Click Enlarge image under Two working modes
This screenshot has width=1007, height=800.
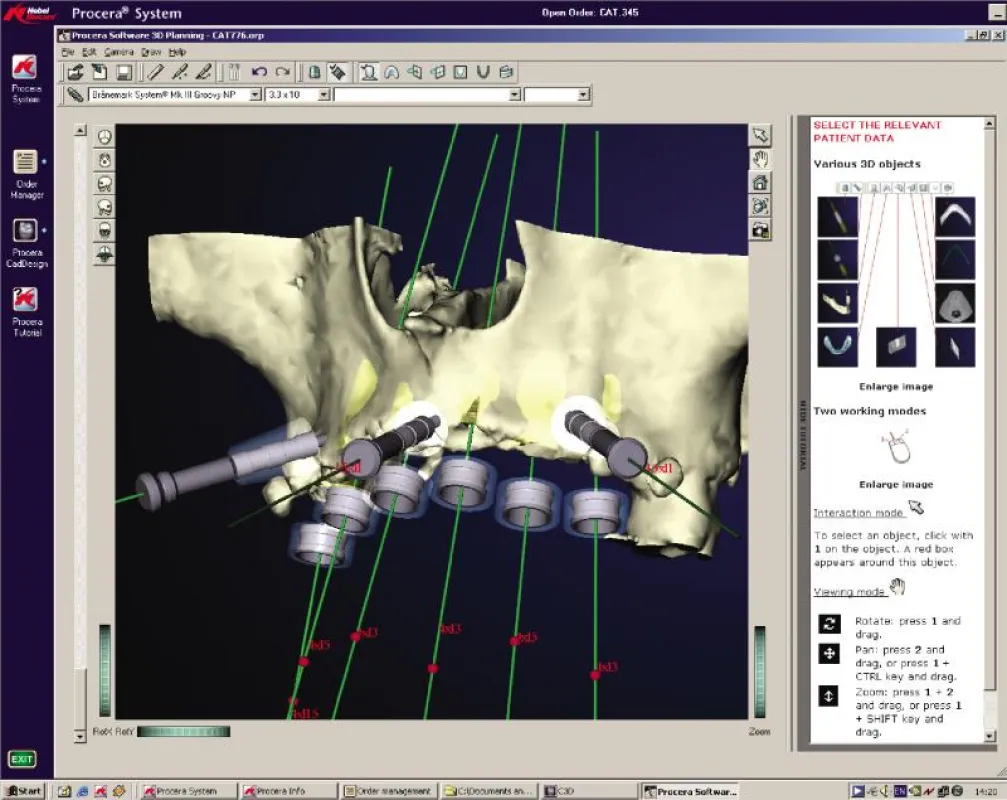pyautogui.click(x=896, y=484)
